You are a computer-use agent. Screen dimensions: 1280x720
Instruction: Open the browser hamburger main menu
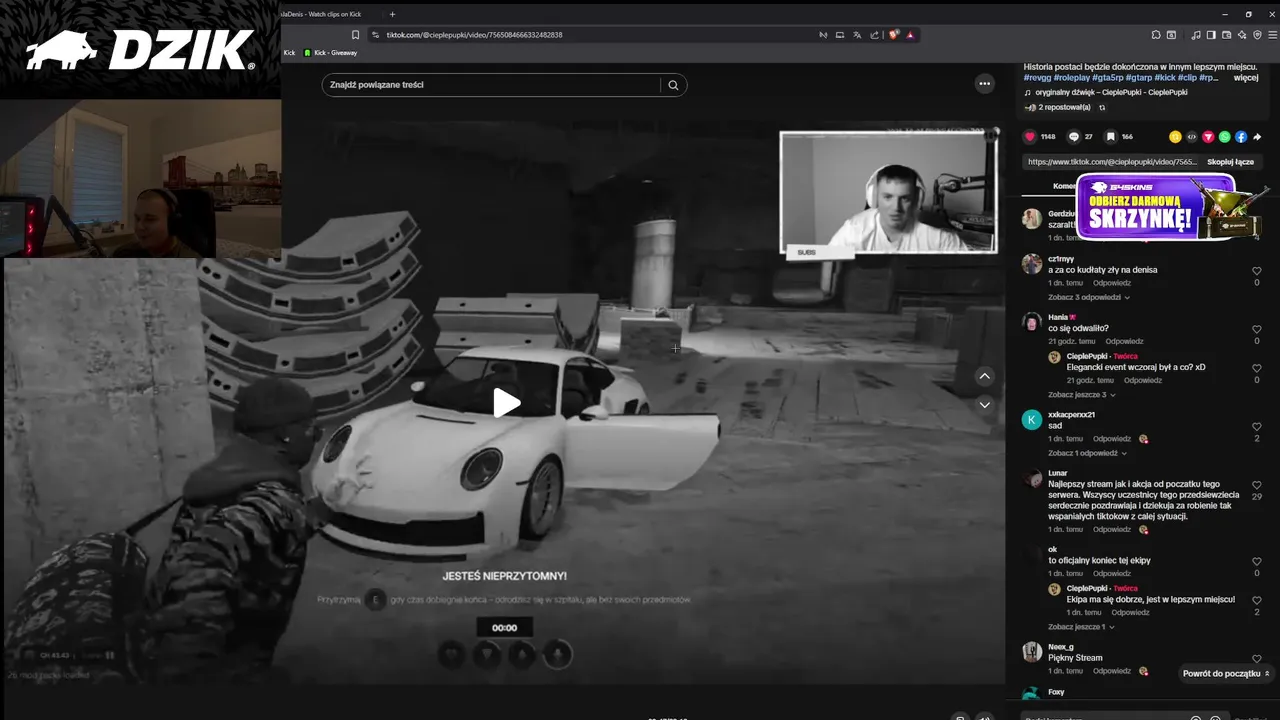coord(1271,35)
